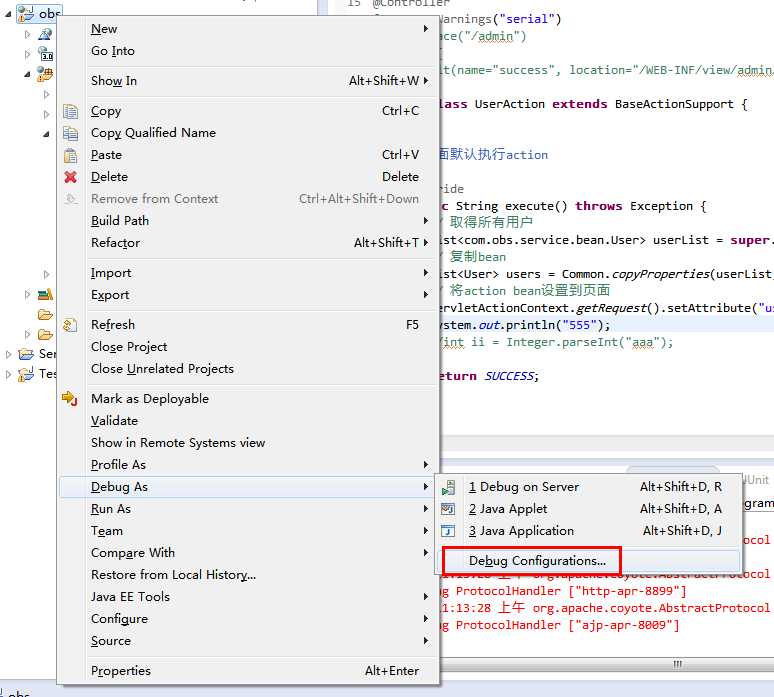Click the Java Applet icon

coord(448,509)
